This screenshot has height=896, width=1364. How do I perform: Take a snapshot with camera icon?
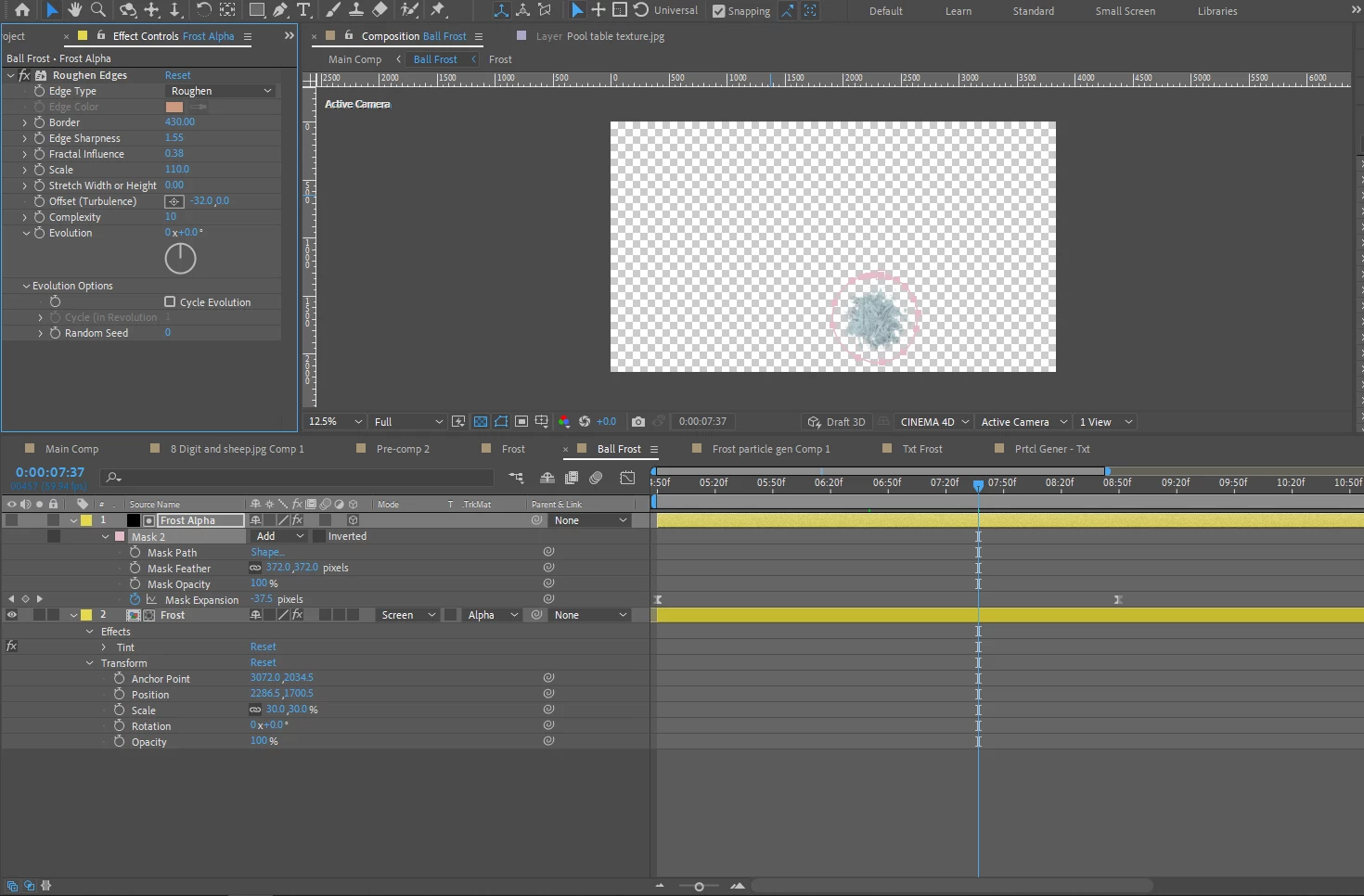pyautogui.click(x=638, y=421)
